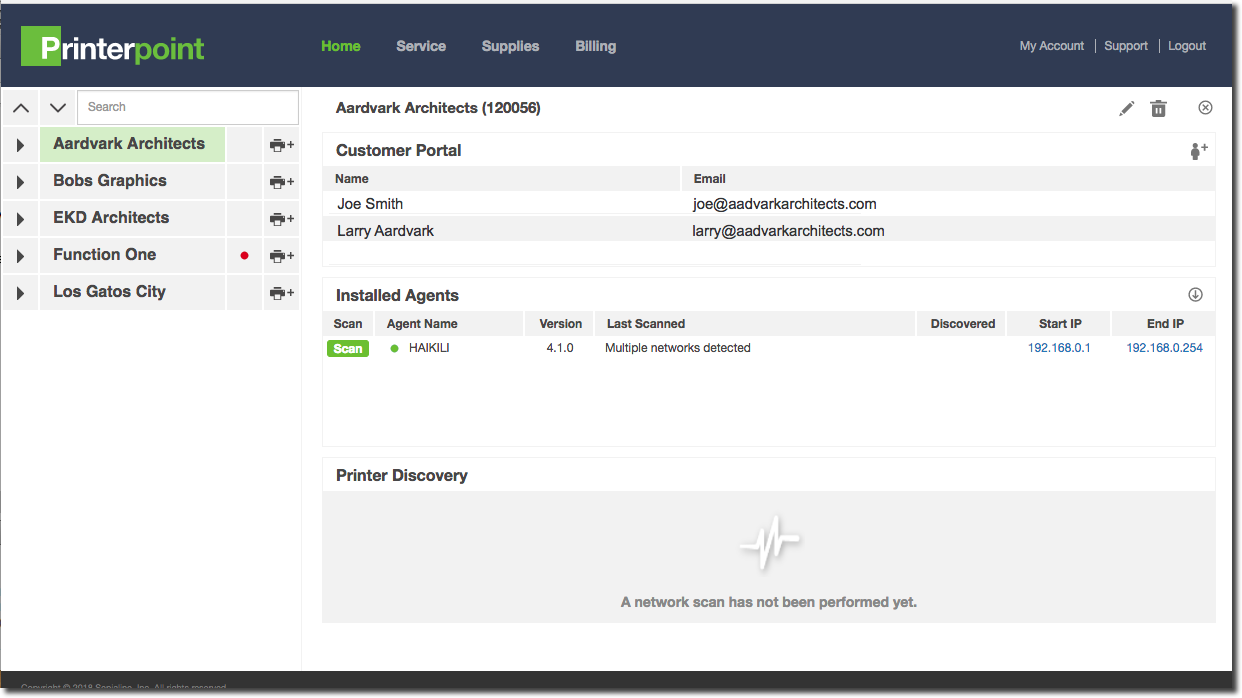The width and height of the screenshot is (1242, 698).
Task: Click the Start IP 192.168.0.1 link
Action: [1059, 348]
